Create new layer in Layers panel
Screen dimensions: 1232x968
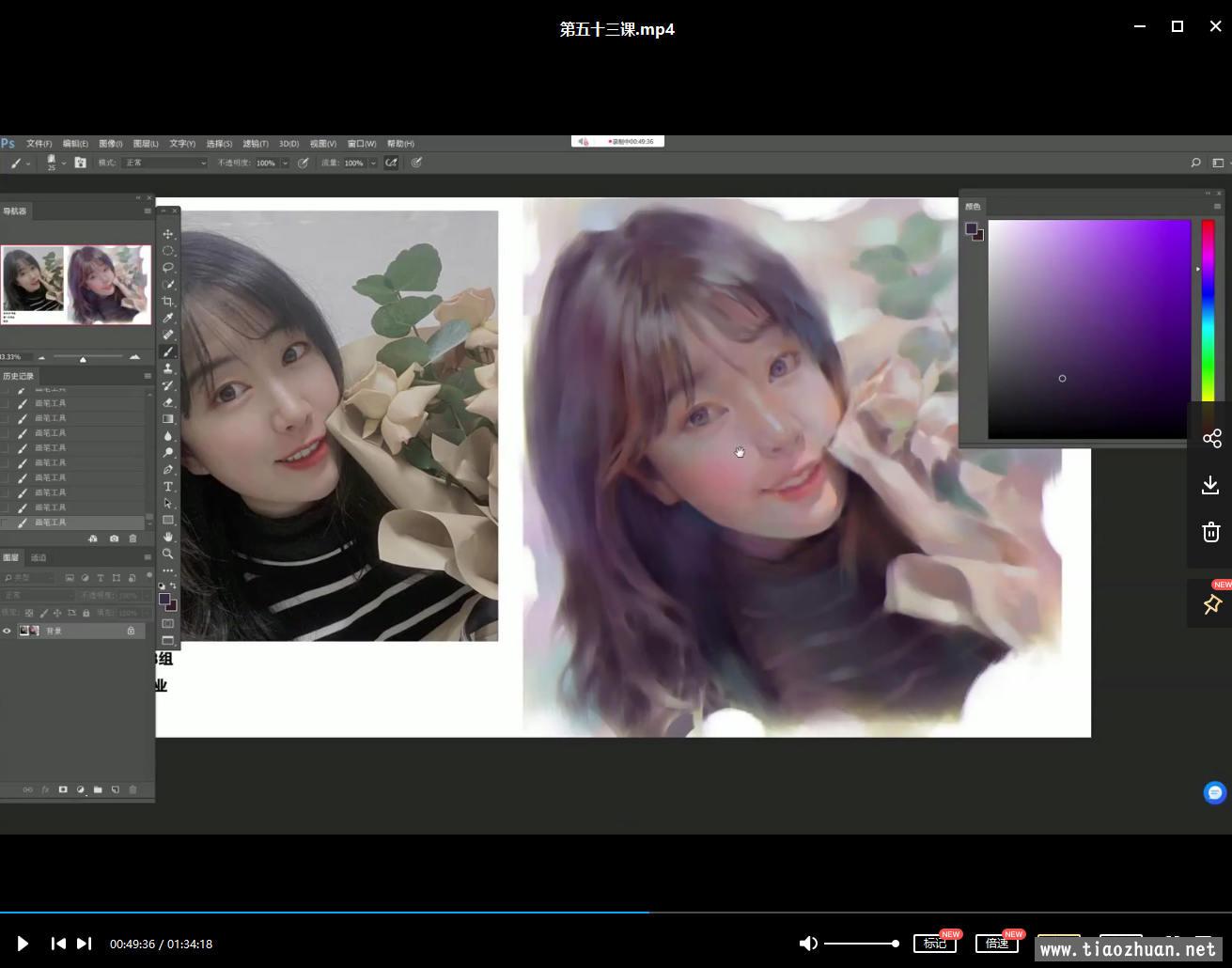click(116, 789)
